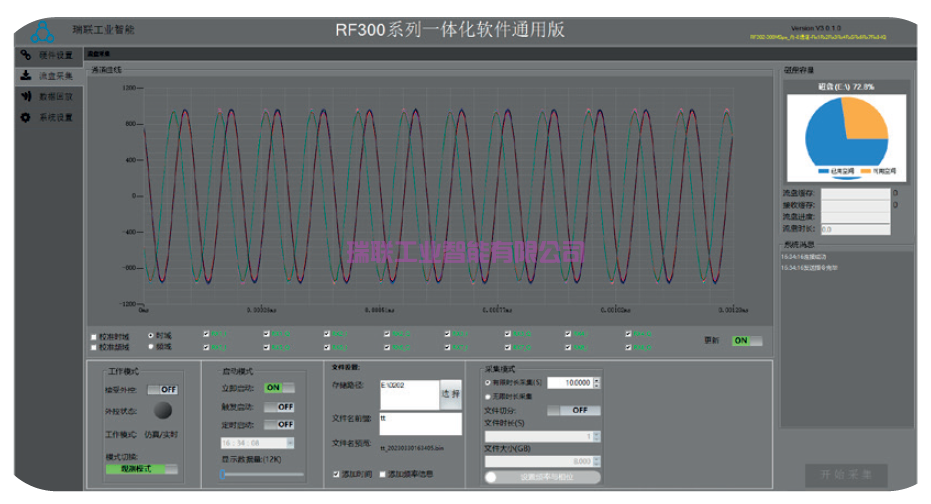Select the 频域 radio button

tap(151, 347)
